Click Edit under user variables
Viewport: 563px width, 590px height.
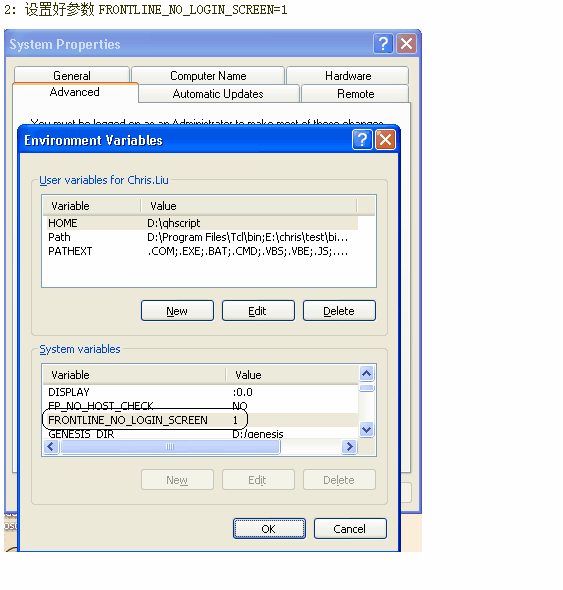pos(258,311)
